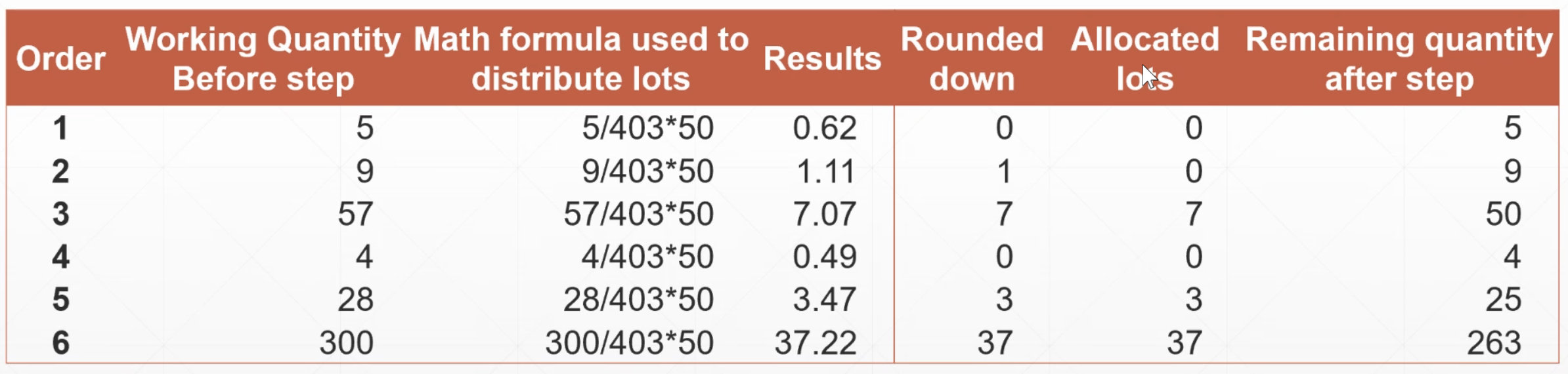The height and width of the screenshot is (374, 1568).
Task: Click the "Order" column header
Action: [60, 59]
